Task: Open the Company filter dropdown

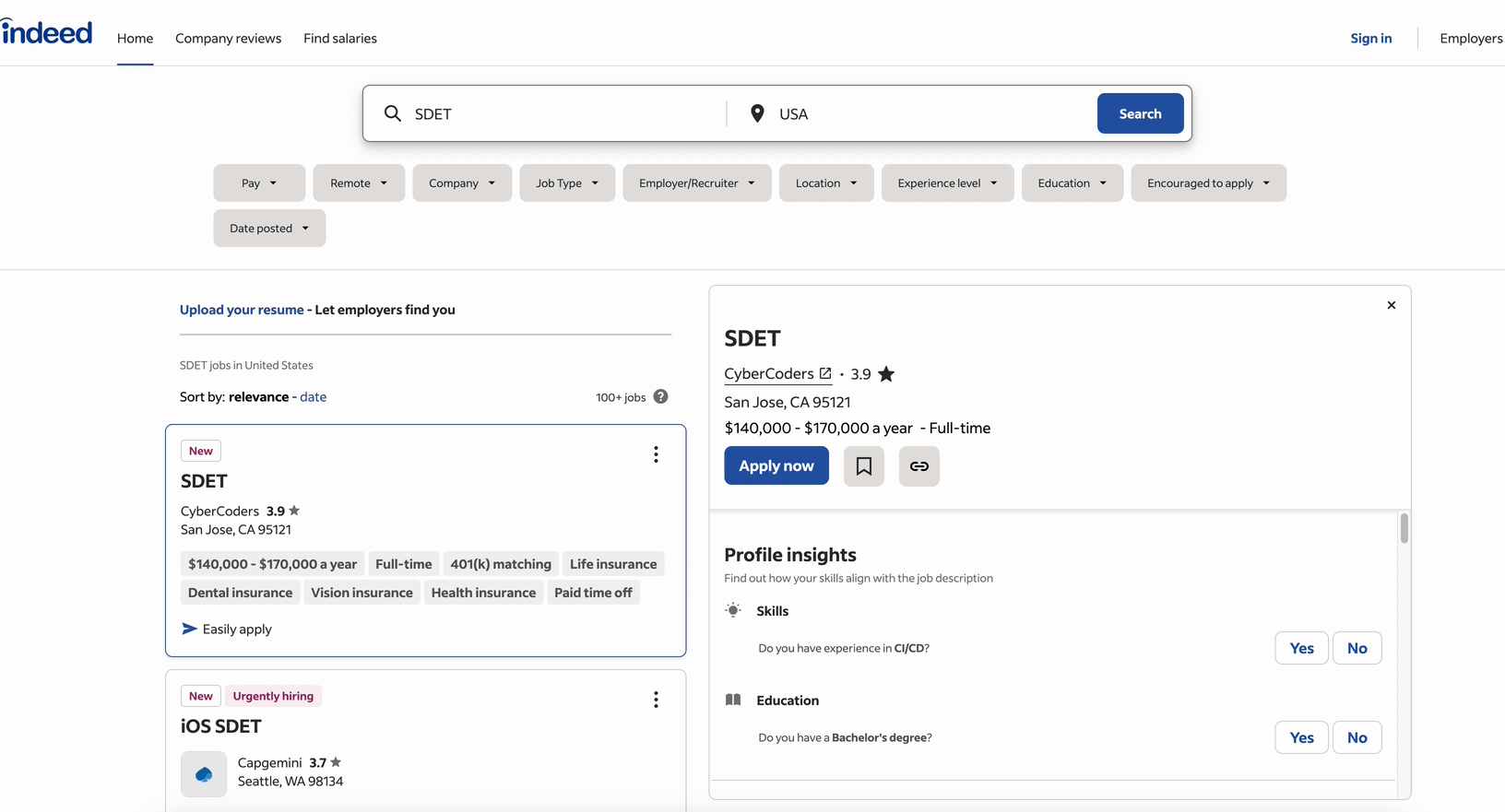Action: [x=462, y=182]
